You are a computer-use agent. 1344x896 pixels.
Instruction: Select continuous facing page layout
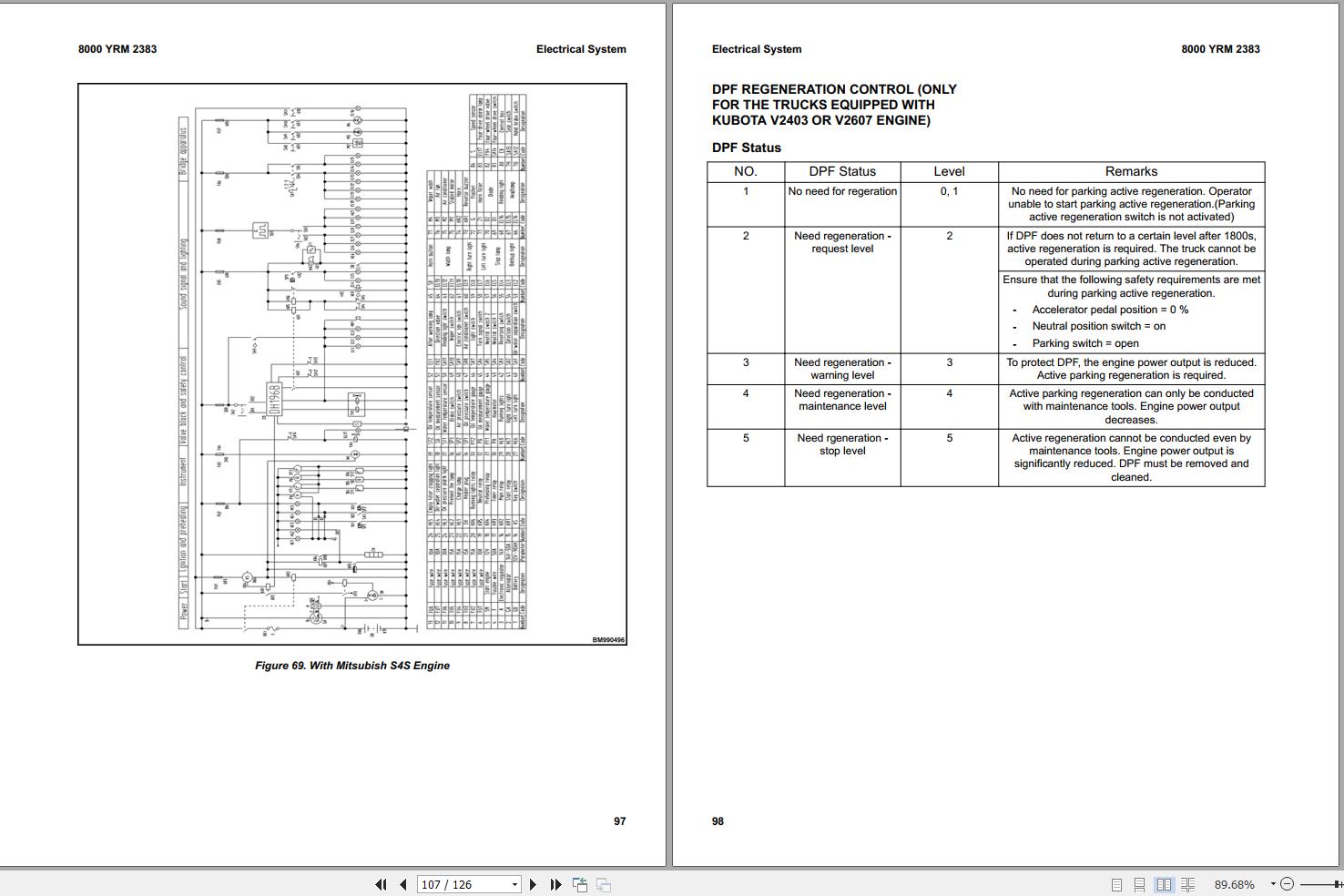click(1187, 884)
